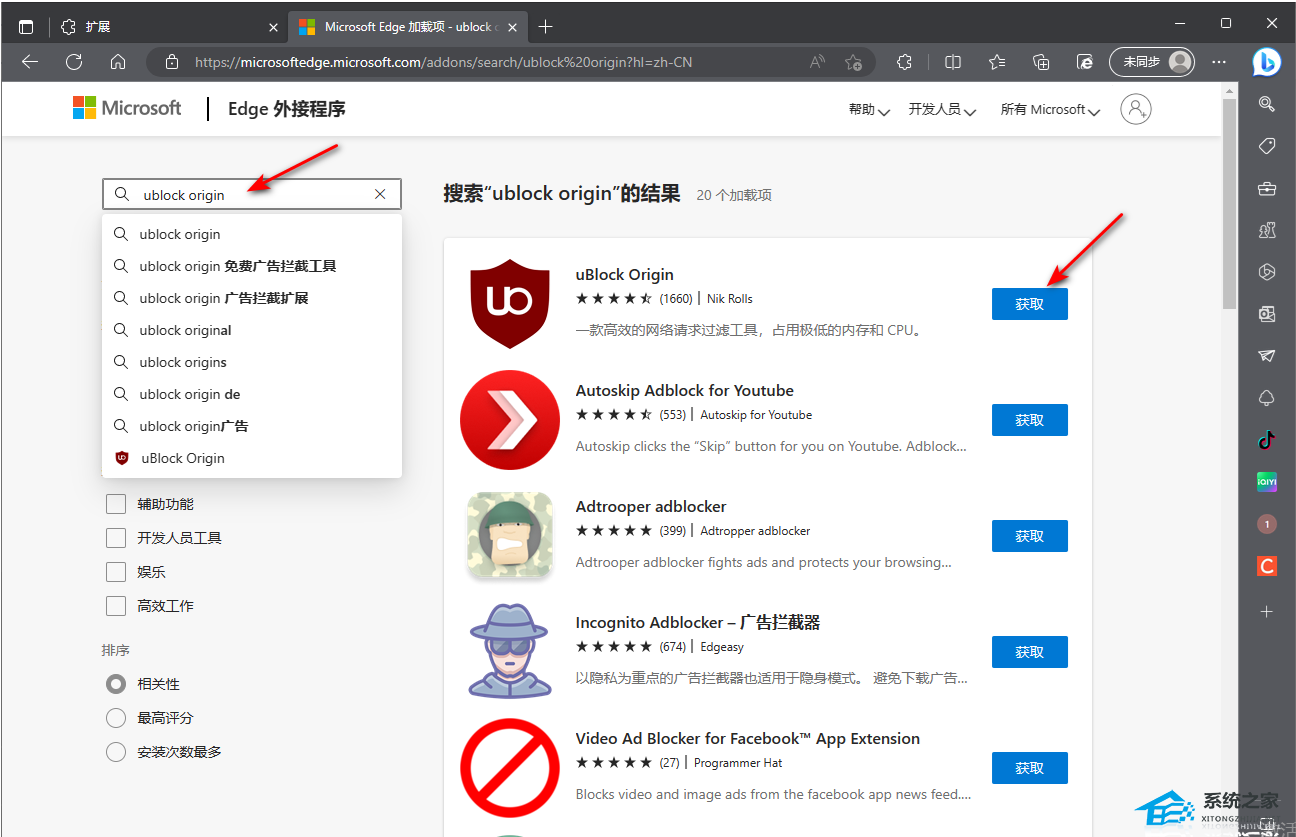Click 获取 for Video Ad Blocker for Facebook
This screenshot has height=837, width=1296.
[x=1029, y=768]
